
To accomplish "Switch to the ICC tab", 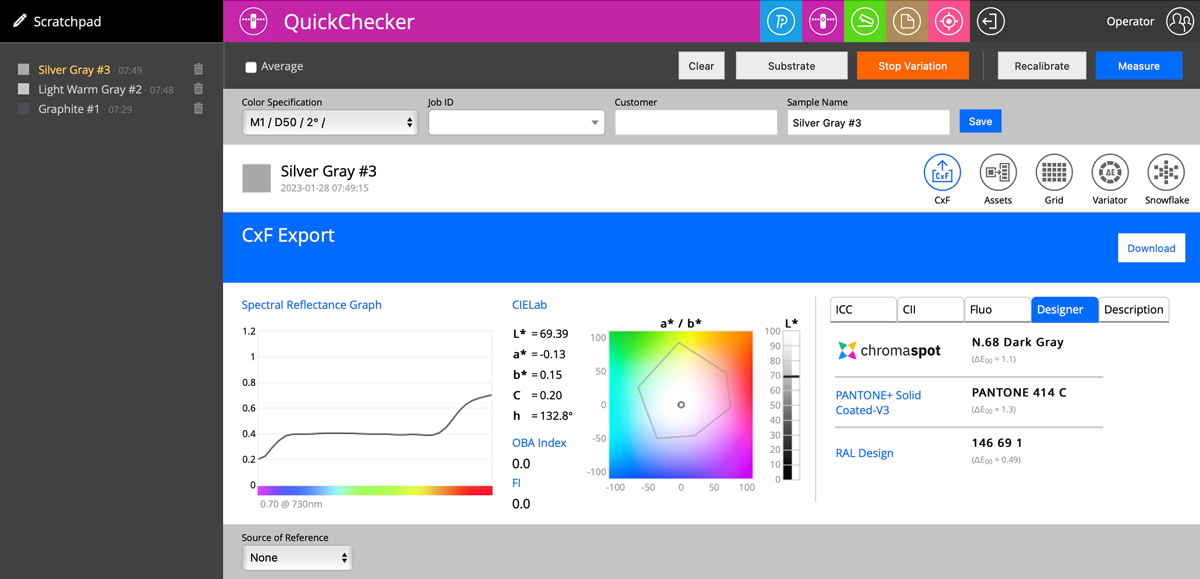I will (x=863, y=309).
